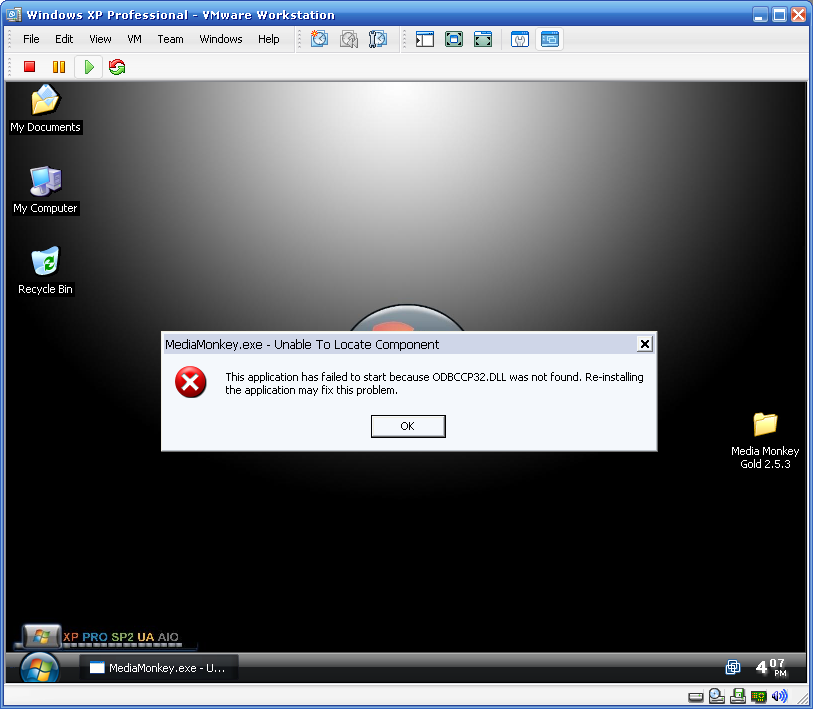The width and height of the screenshot is (813, 709).
Task: Click OK in the MediaMonkey error dialog
Action: pos(408,426)
